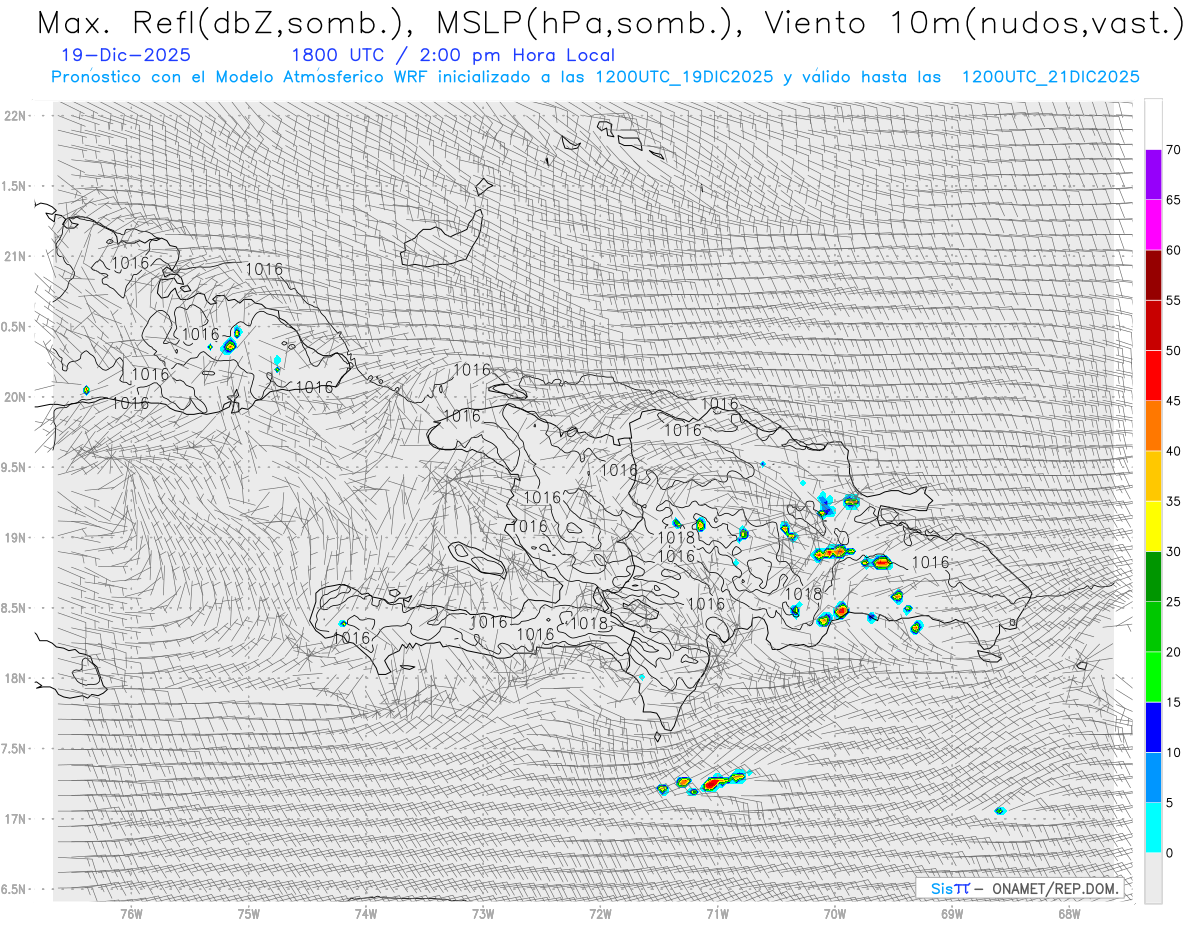This screenshot has width=1200, height=927.
Task: Select the color bar segment between 50 and 55
Action: 1153,325
